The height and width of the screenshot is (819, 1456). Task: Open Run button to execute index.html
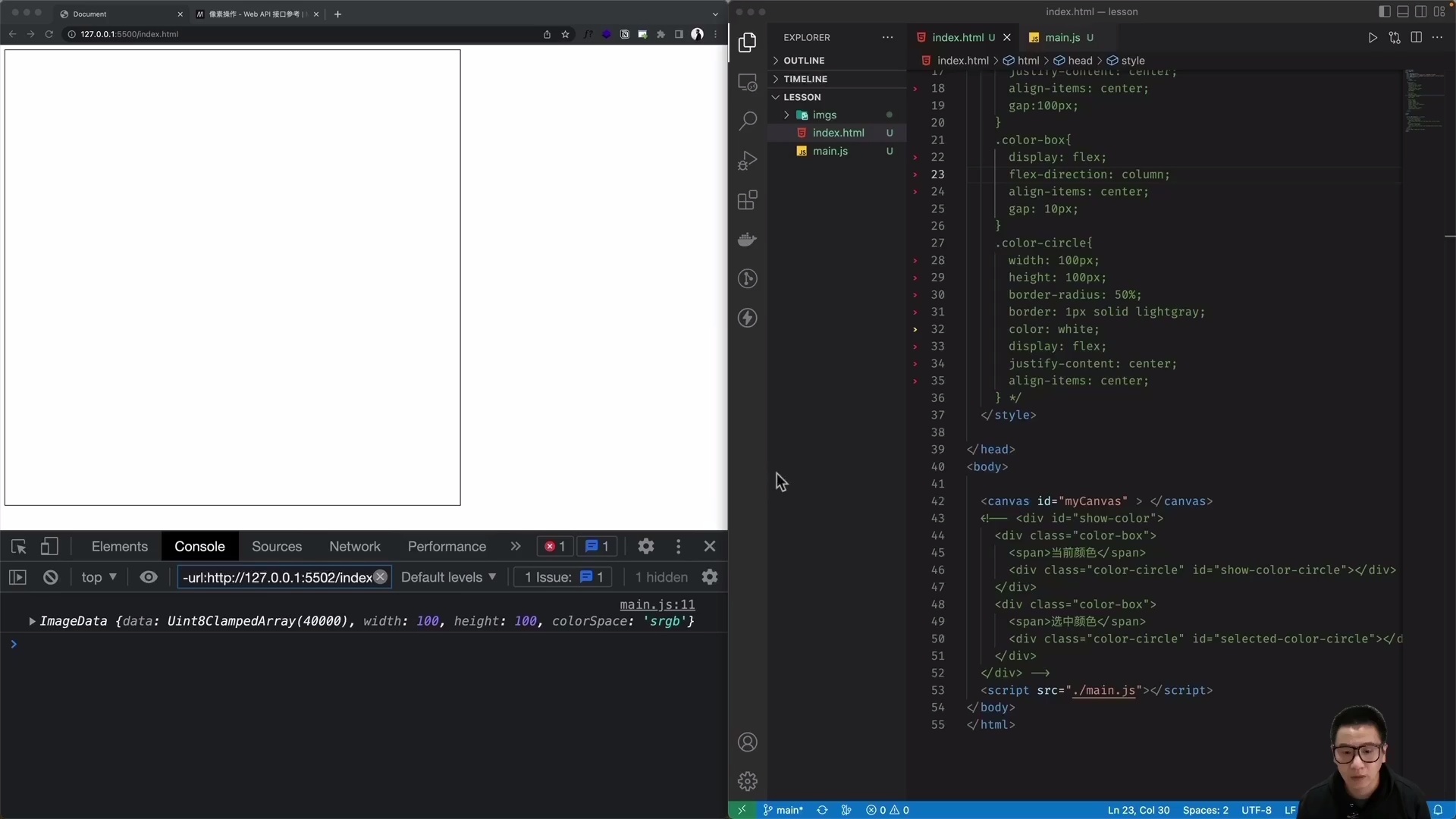[1373, 37]
